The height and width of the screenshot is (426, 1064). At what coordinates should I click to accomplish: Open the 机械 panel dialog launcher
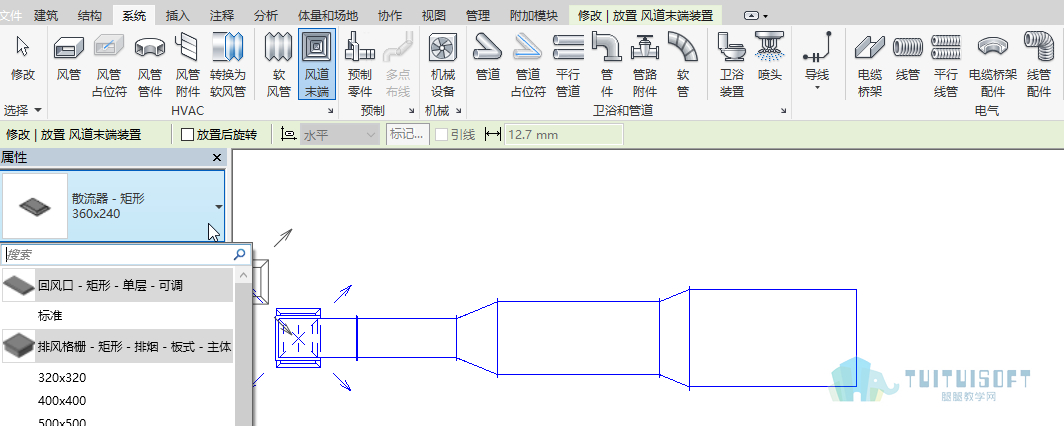coord(459,111)
